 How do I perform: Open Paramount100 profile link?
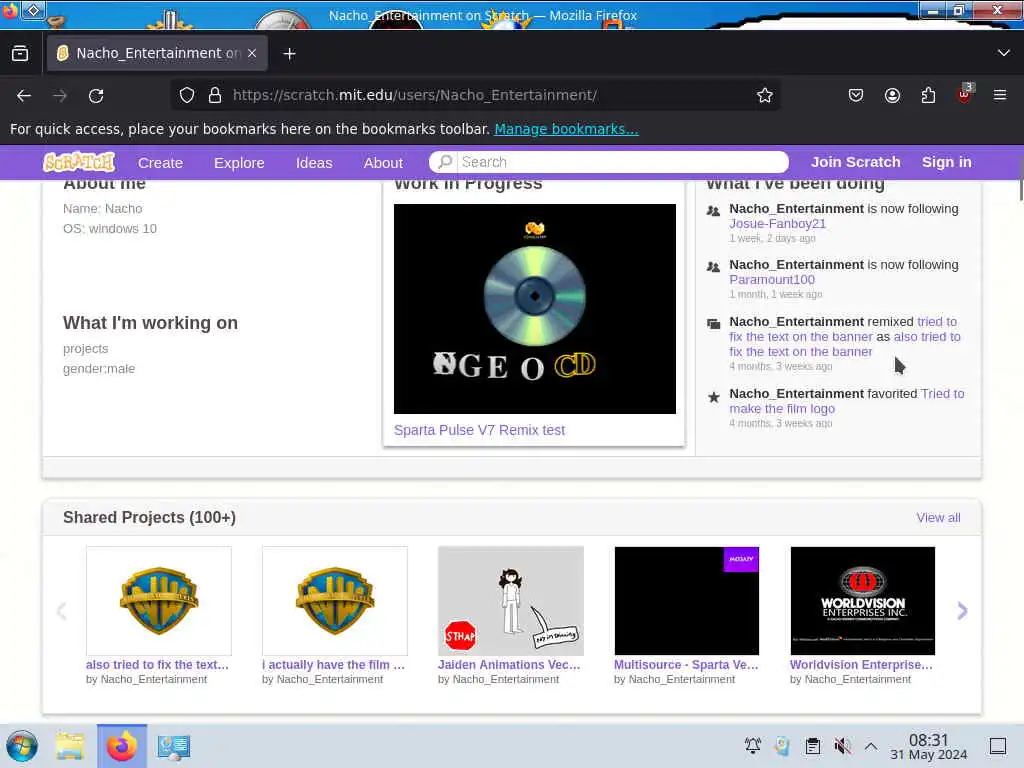pyautogui.click(x=772, y=280)
